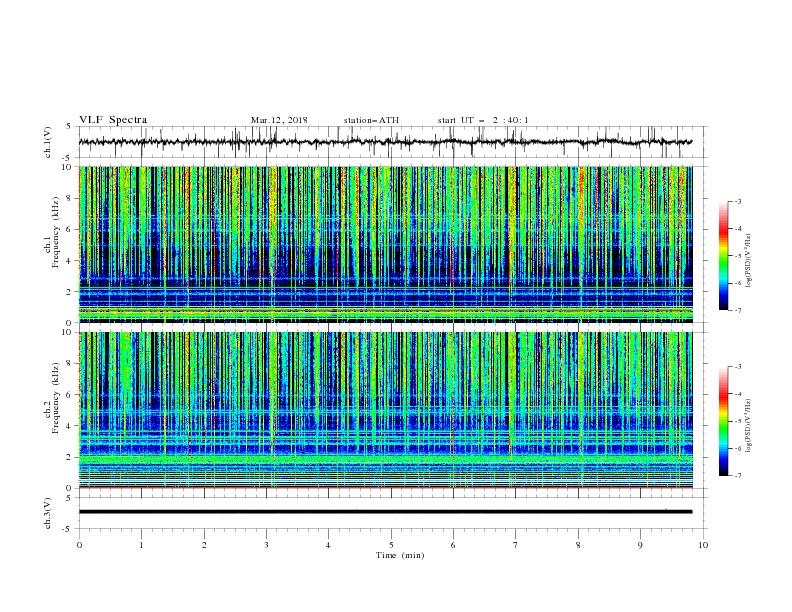The image size is (792, 612).
Task: Pick the ch.2 spectrogram color scale bar
Action: click(x=723, y=421)
